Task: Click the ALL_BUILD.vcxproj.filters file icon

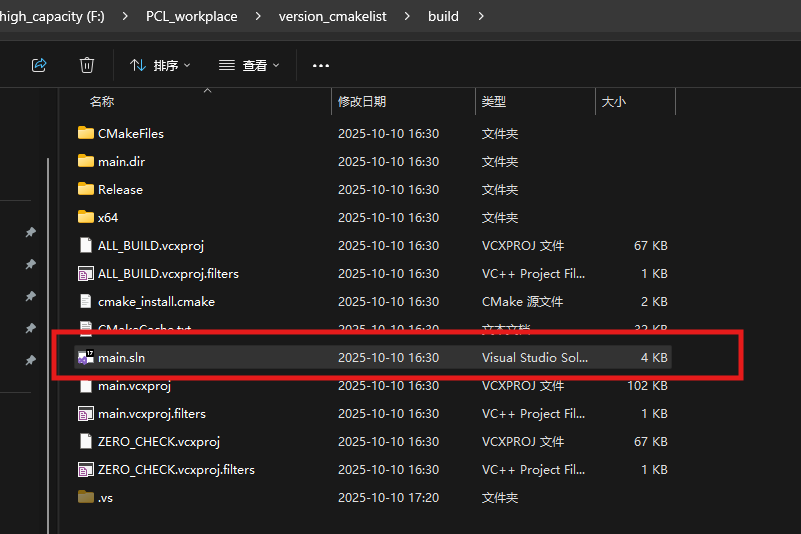Action: point(86,273)
